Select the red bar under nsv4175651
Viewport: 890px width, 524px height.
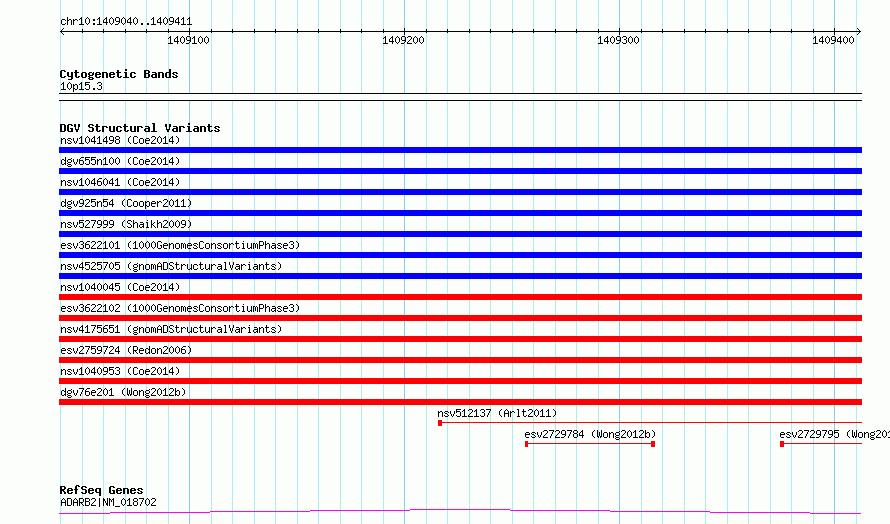point(460,339)
